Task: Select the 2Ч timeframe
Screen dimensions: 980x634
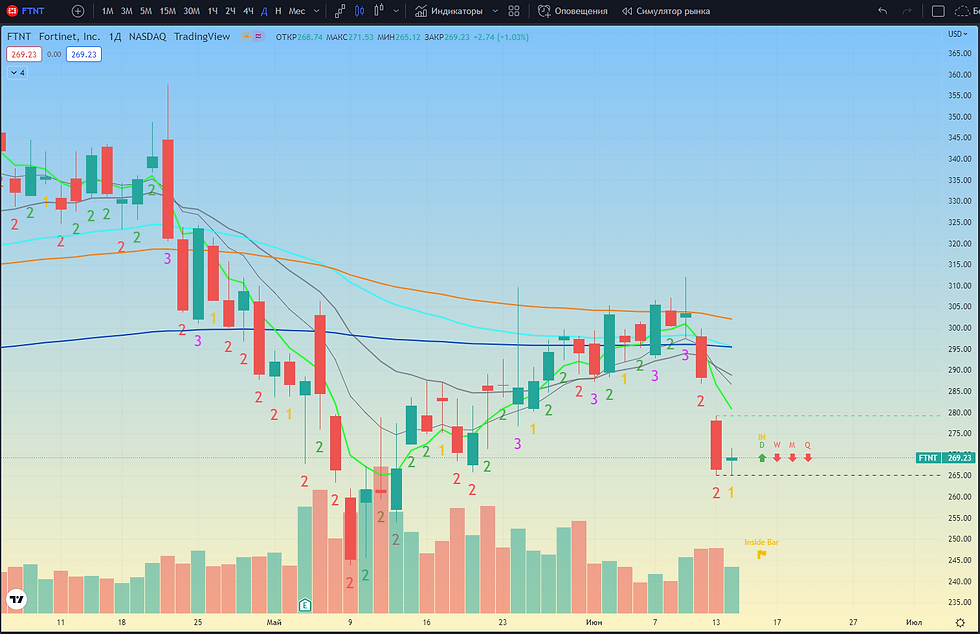Action: point(231,11)
